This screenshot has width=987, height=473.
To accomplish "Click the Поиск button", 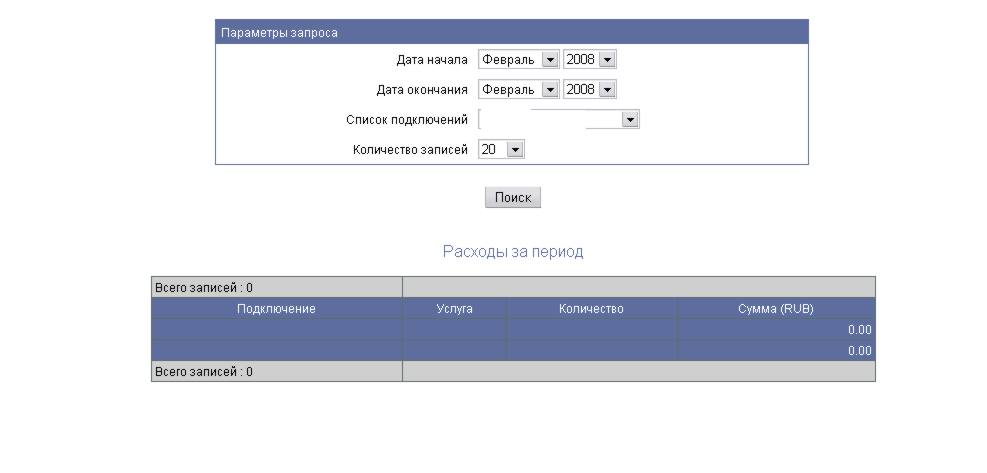I will [x=512, y=198].
